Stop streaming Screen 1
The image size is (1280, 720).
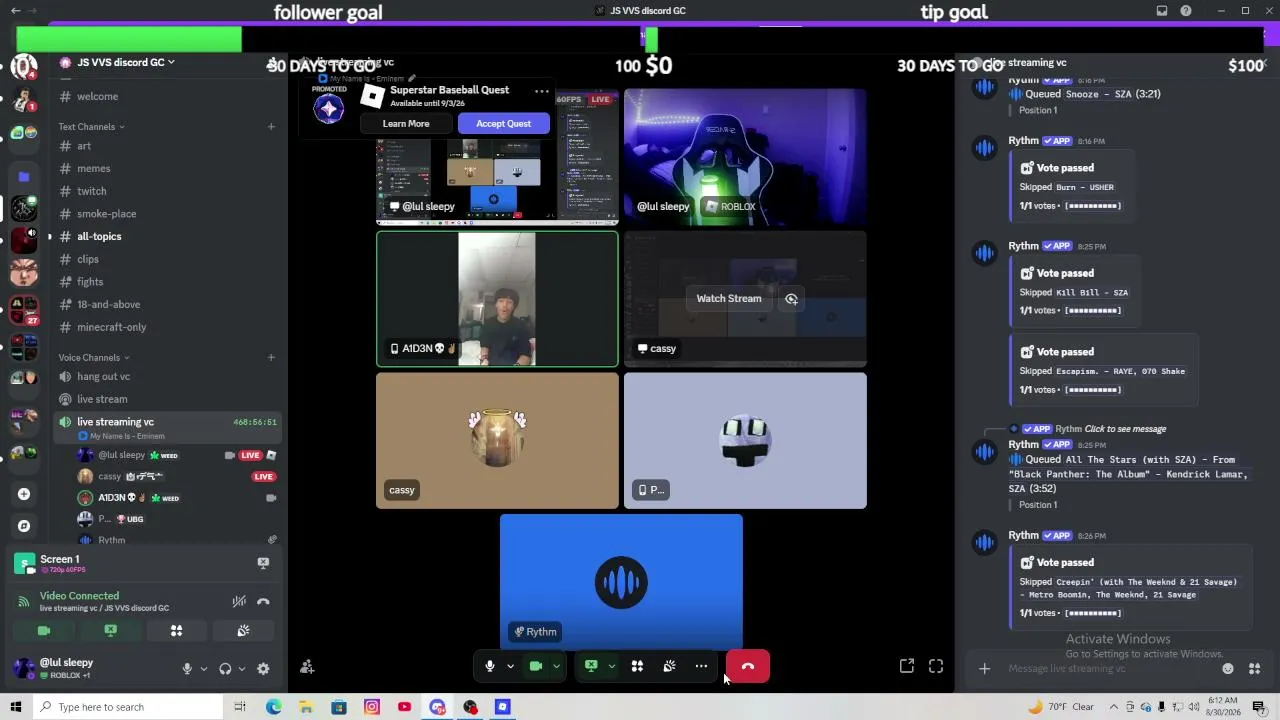click(263, 563)
